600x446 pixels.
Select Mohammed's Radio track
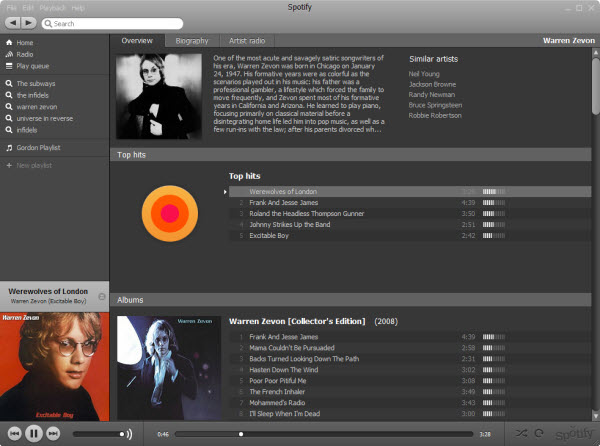[x=410, y=403]
